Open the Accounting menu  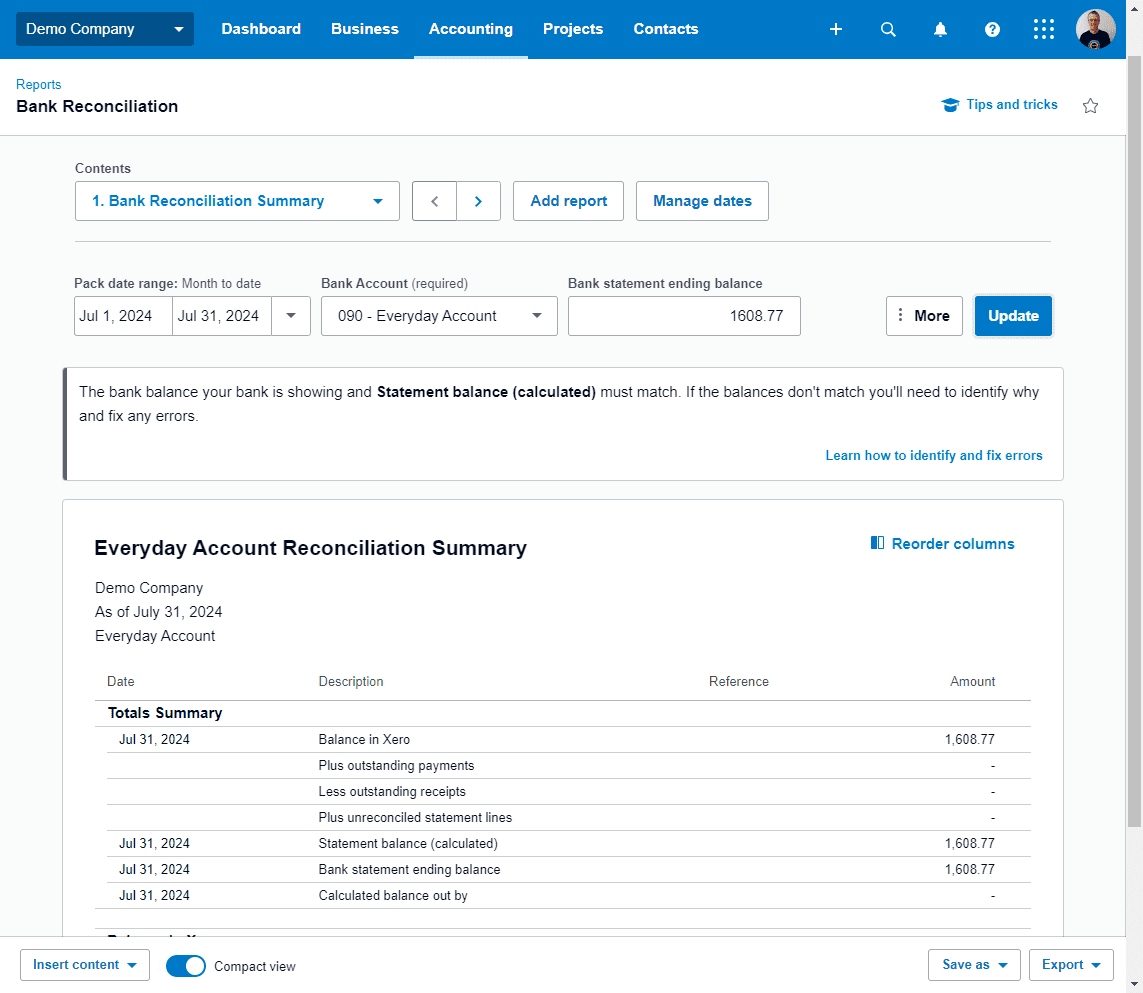click(471, 29)
